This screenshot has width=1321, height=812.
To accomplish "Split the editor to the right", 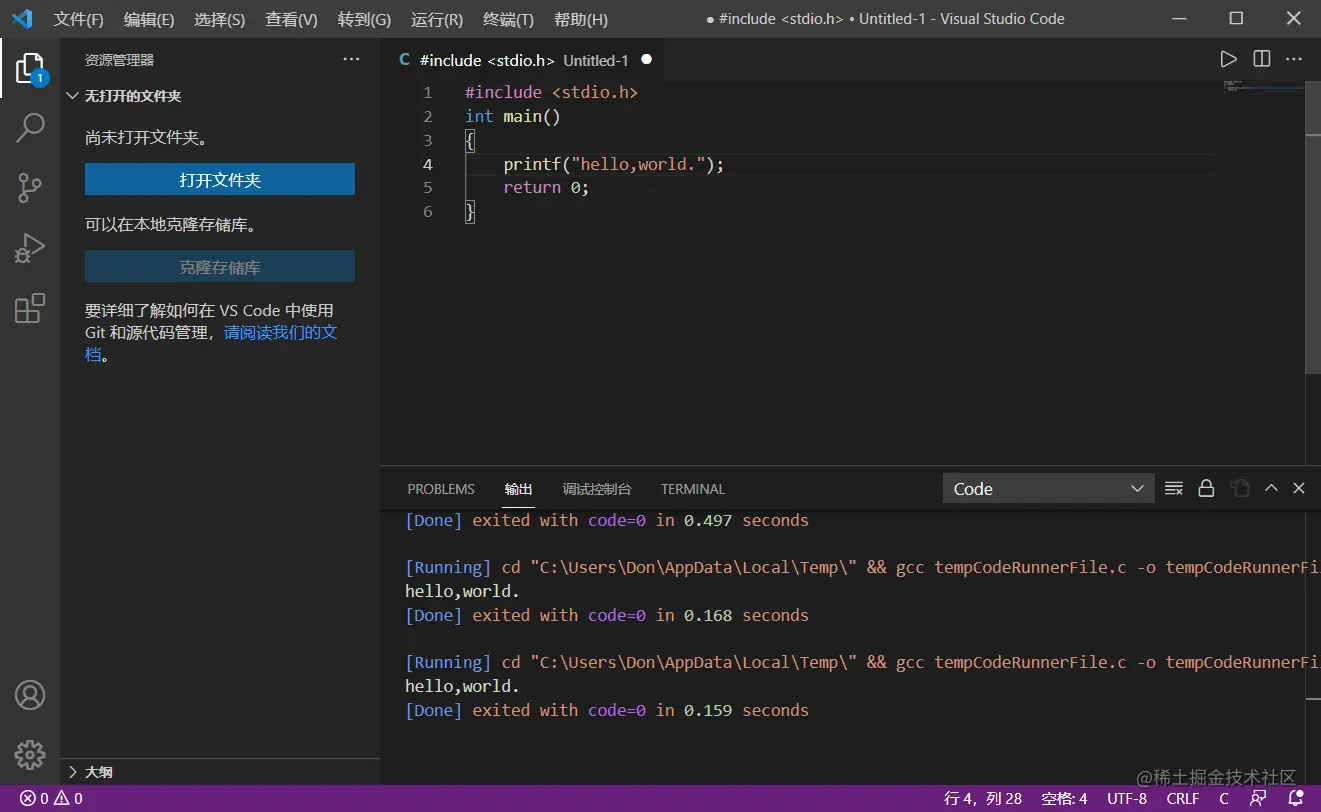I will 1262,60.
